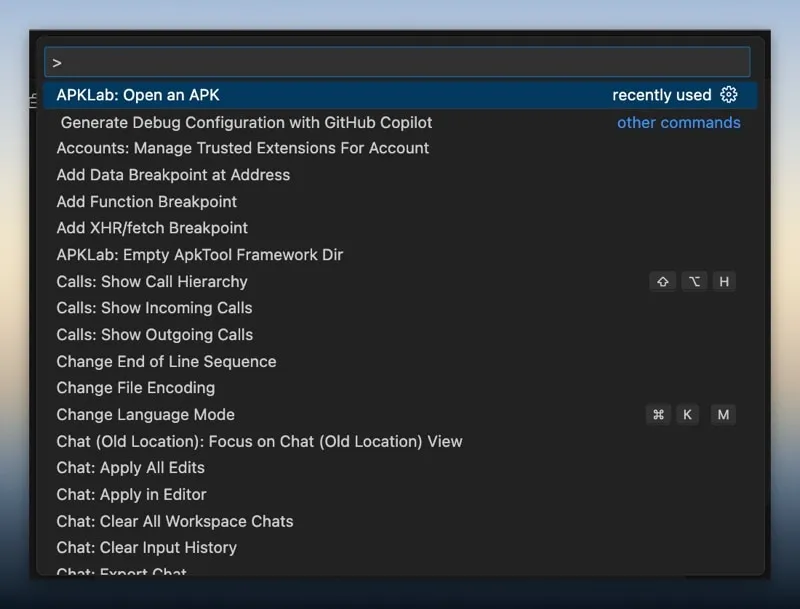The width and height of the screenshot is (800, 609).
Task: Click the Shift key icon for Call Hierarchy
Action: pos(662,282)
